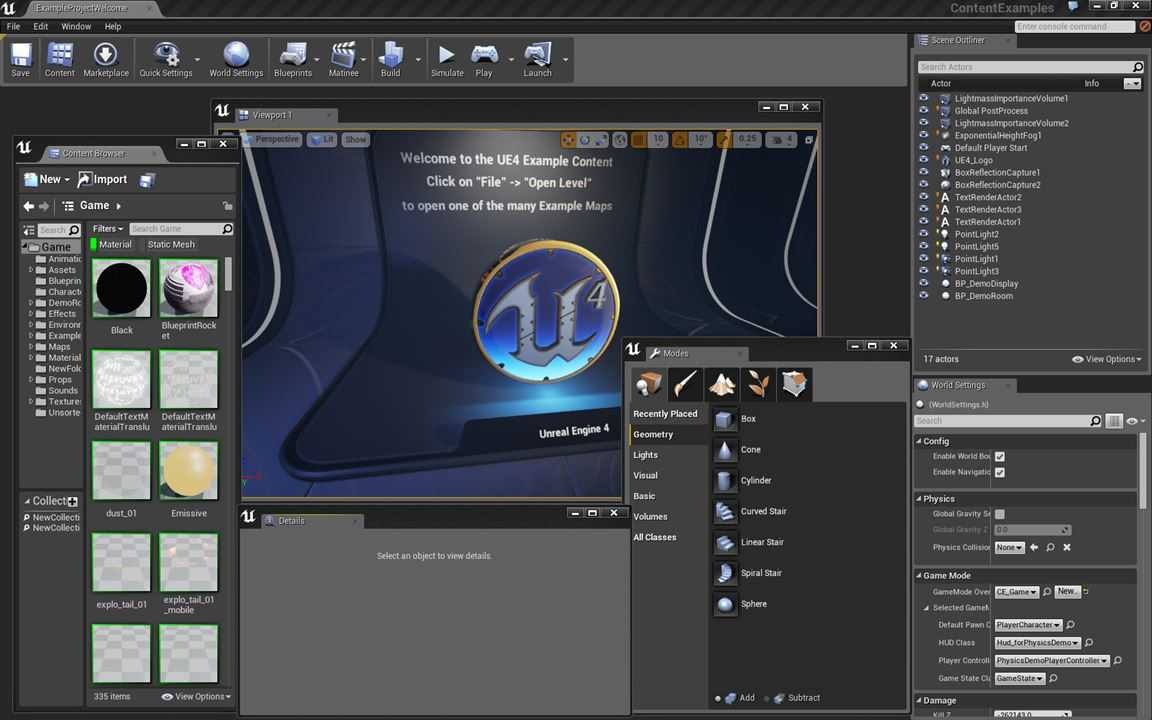
Task: Open the Blueprints toolbar icon
Action: click(x=292, y=60)
